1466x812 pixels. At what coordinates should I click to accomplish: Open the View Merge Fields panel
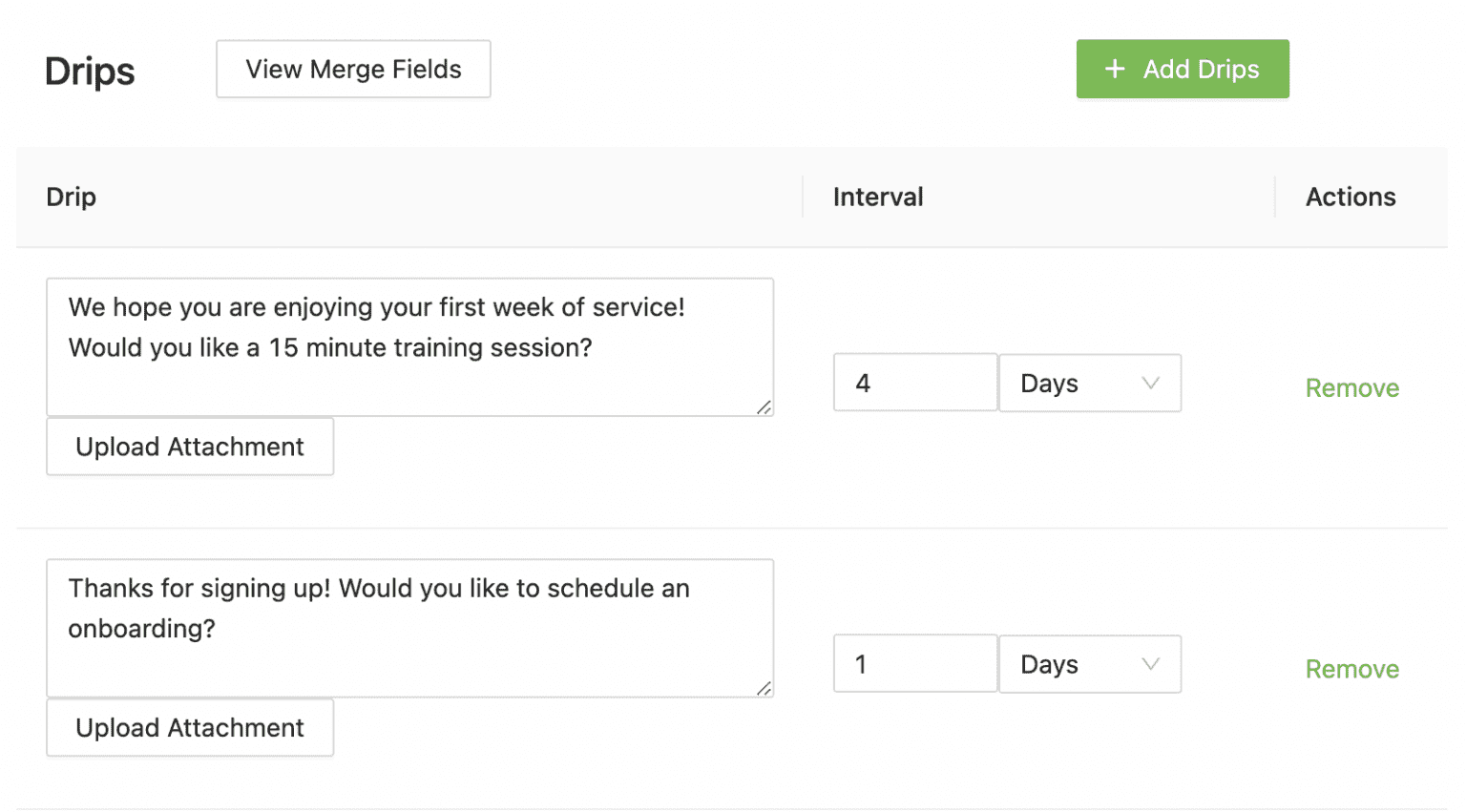click(x=353, y=69)
